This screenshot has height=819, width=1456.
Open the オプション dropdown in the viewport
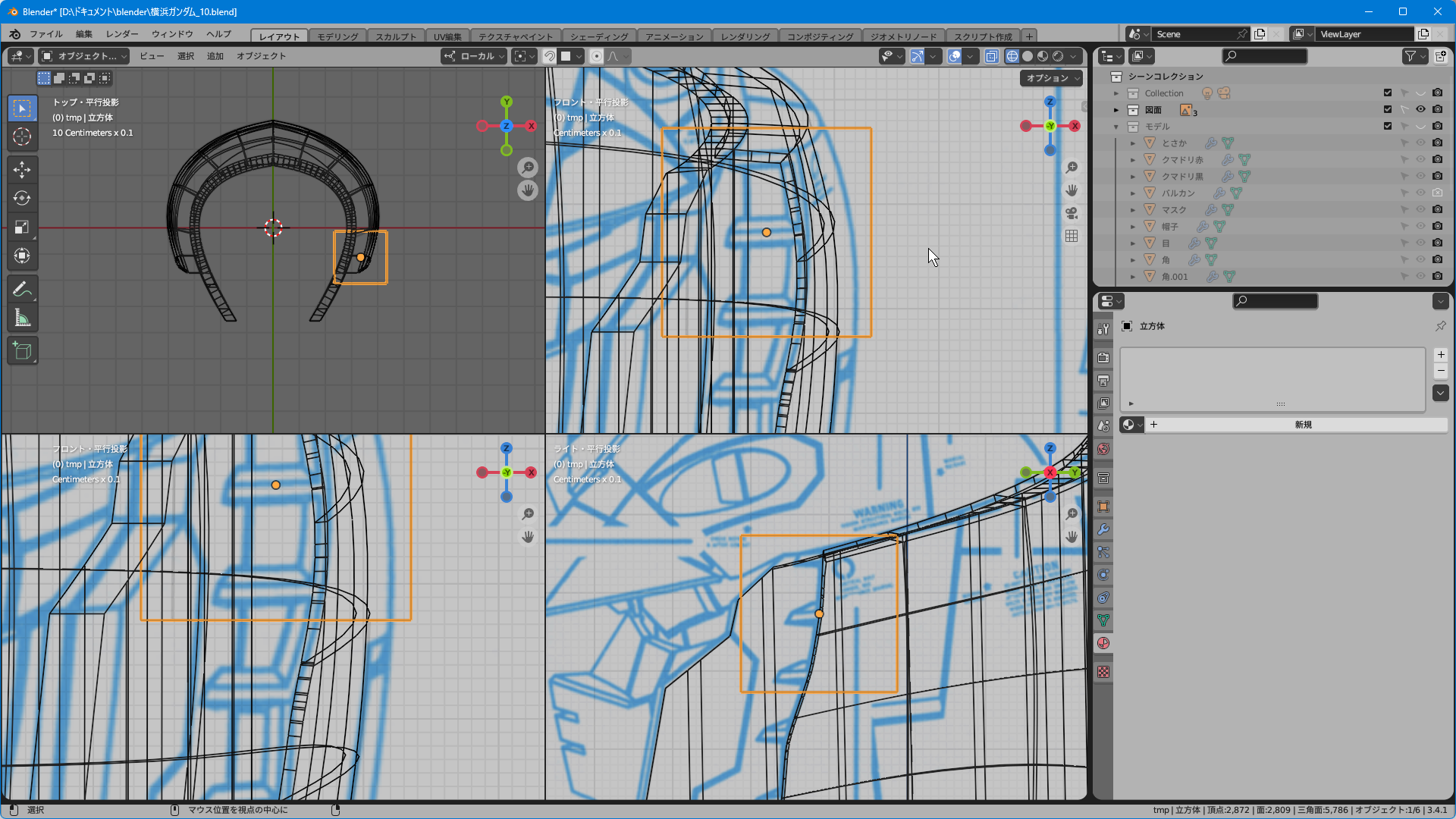[1050, 78]
